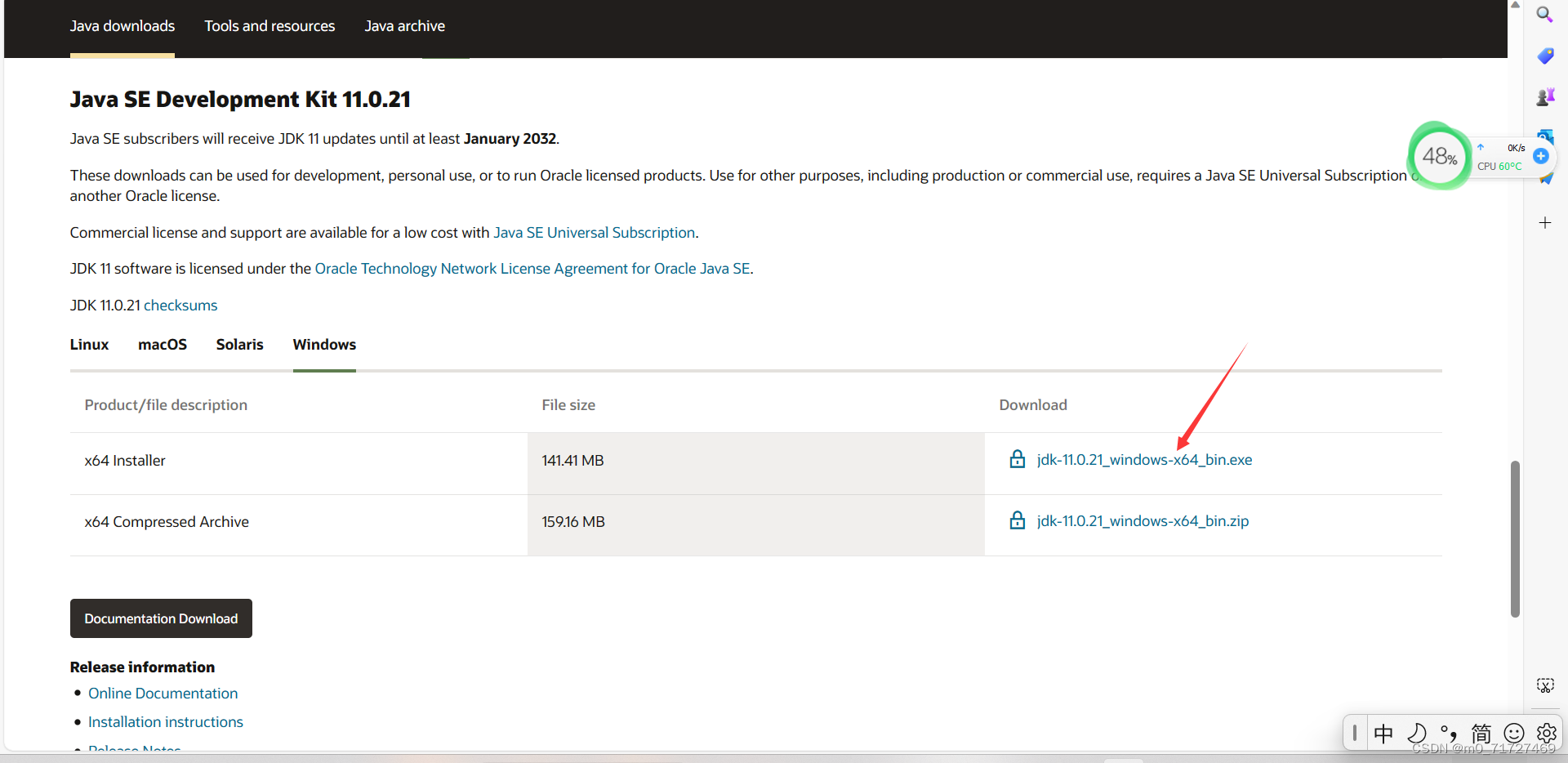Click the x64 Installer row label
This screenshot has width=1568, height=763.
[125, 461]
